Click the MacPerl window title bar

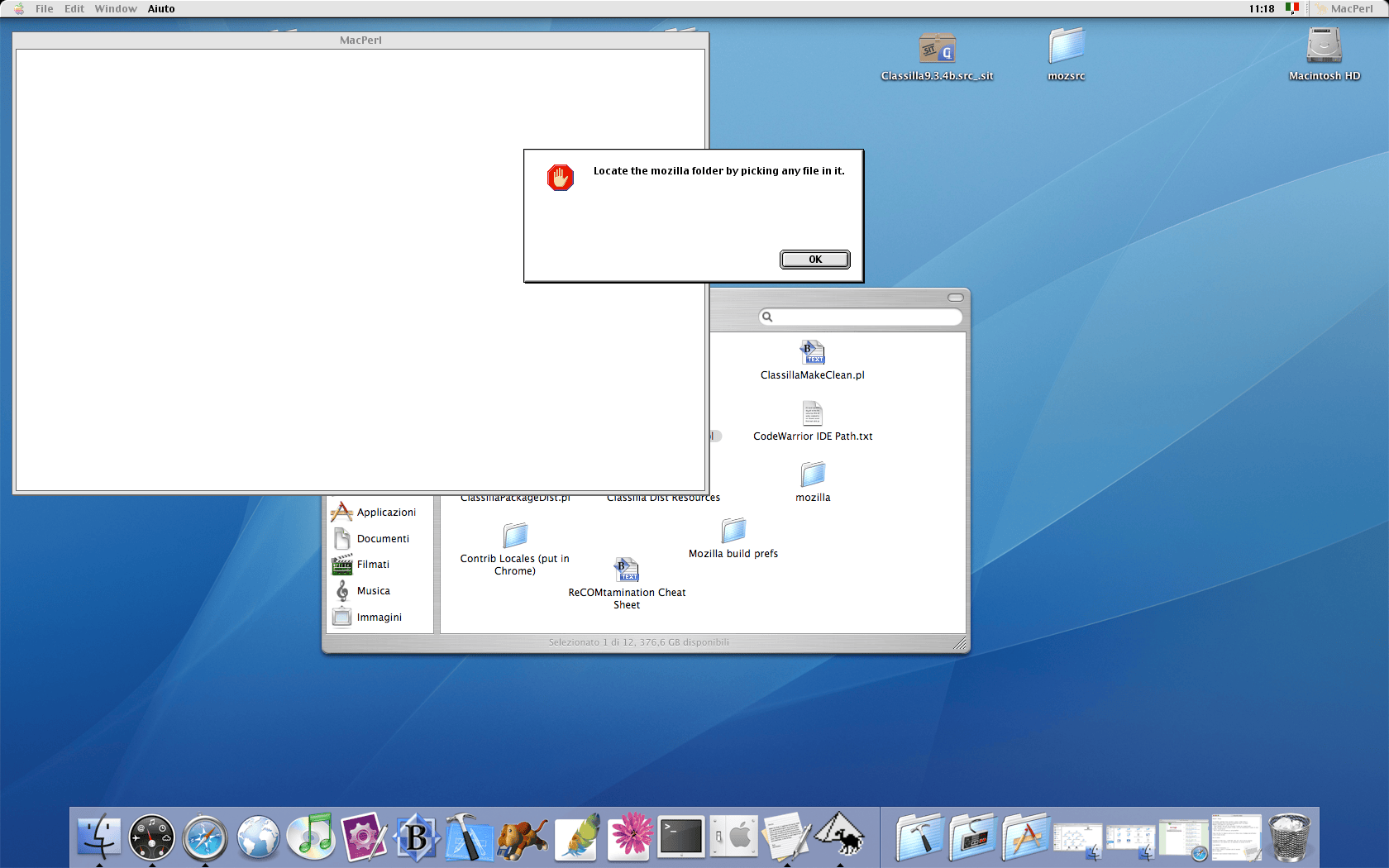point(360,40)
